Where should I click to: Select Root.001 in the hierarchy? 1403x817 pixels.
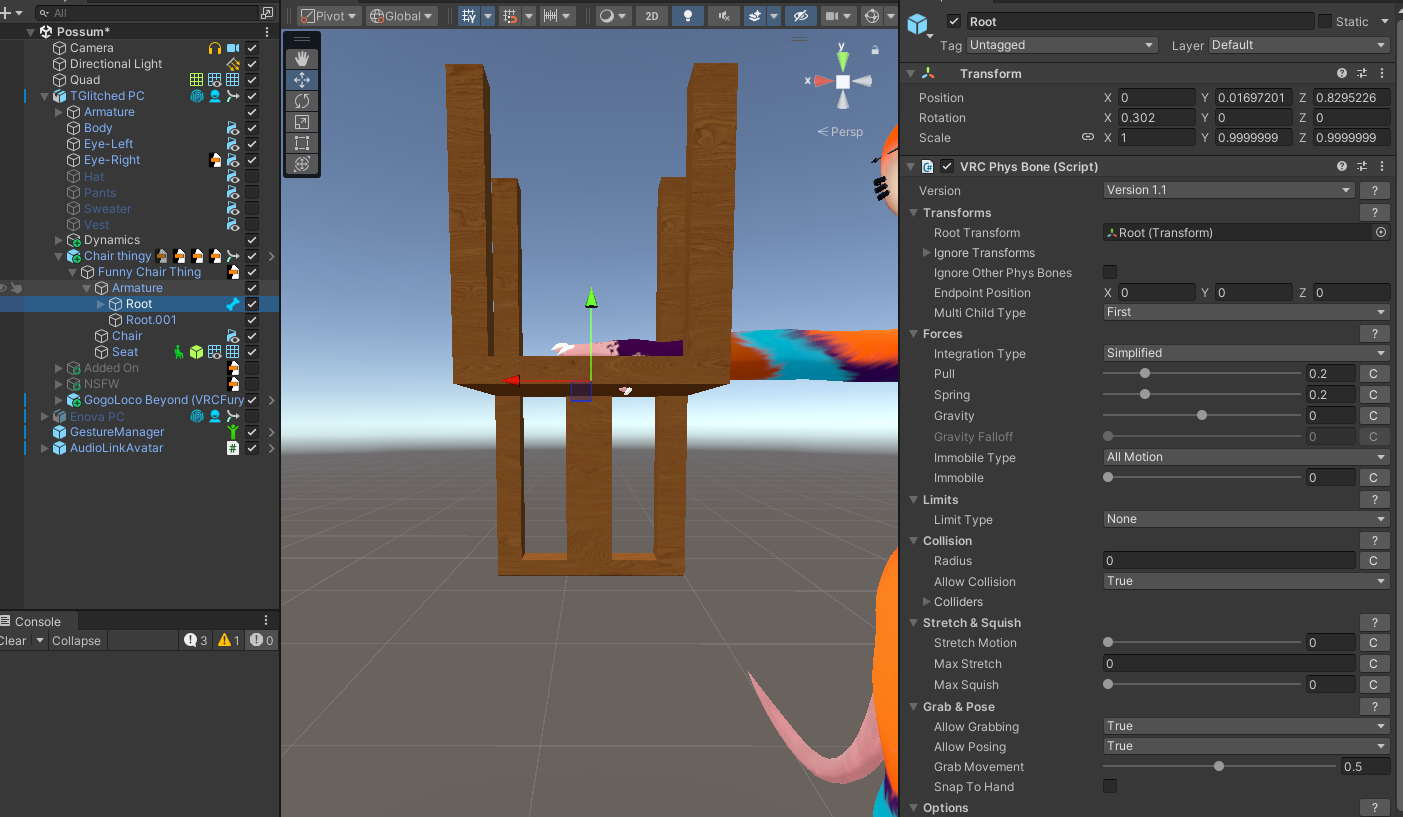click(151, 320)
